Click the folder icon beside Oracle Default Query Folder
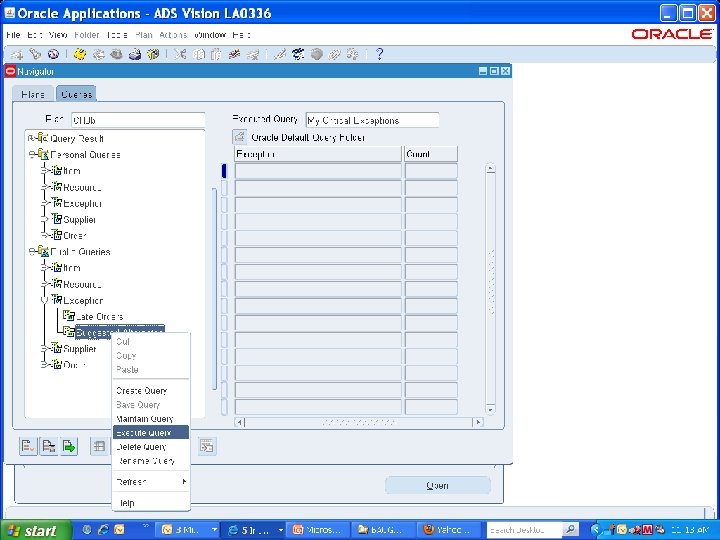The image size is (720, 540). point(239,137)
